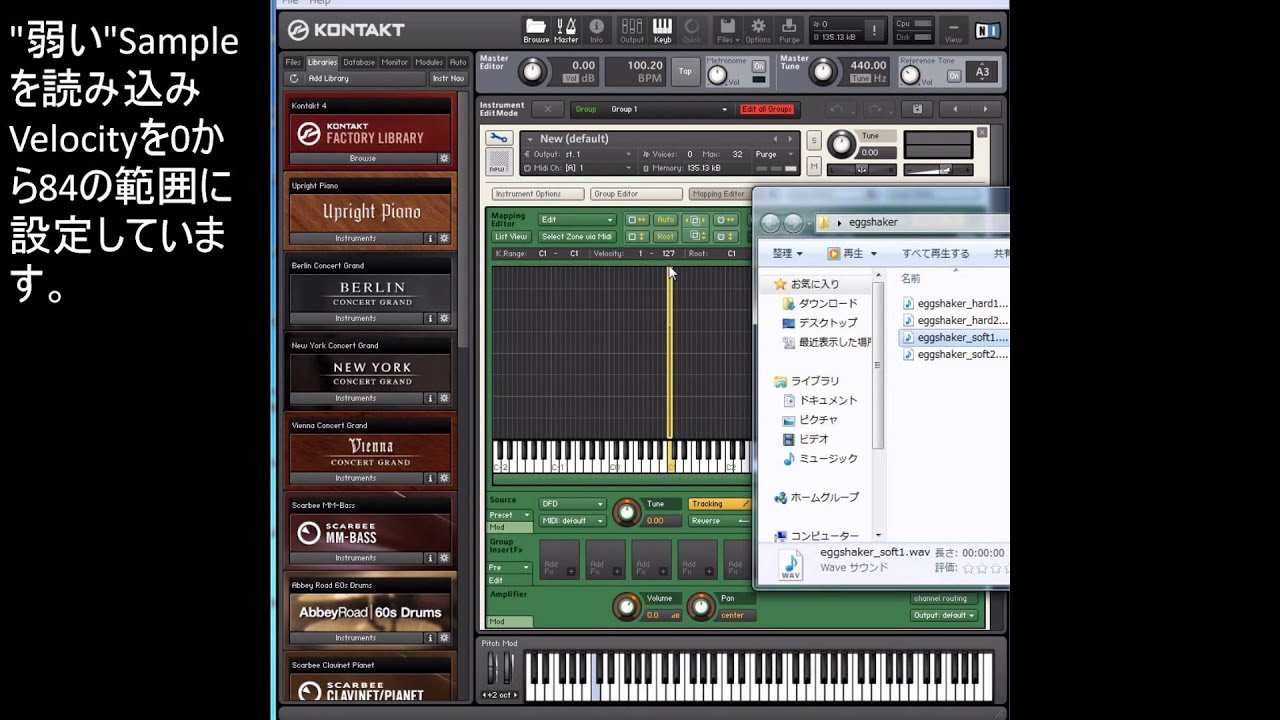
Task: Switch to the Modules browser tab
Action: [429, 62]
